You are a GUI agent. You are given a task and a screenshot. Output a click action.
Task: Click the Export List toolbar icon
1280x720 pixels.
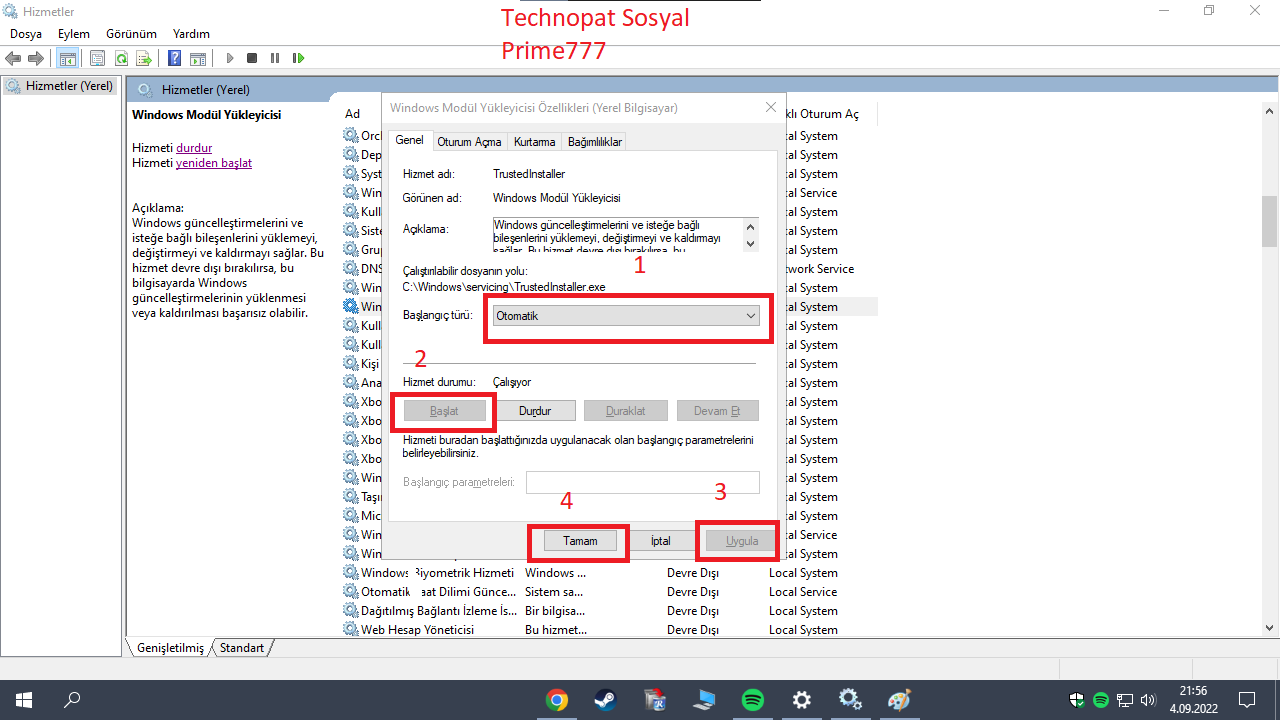[144, 59]
